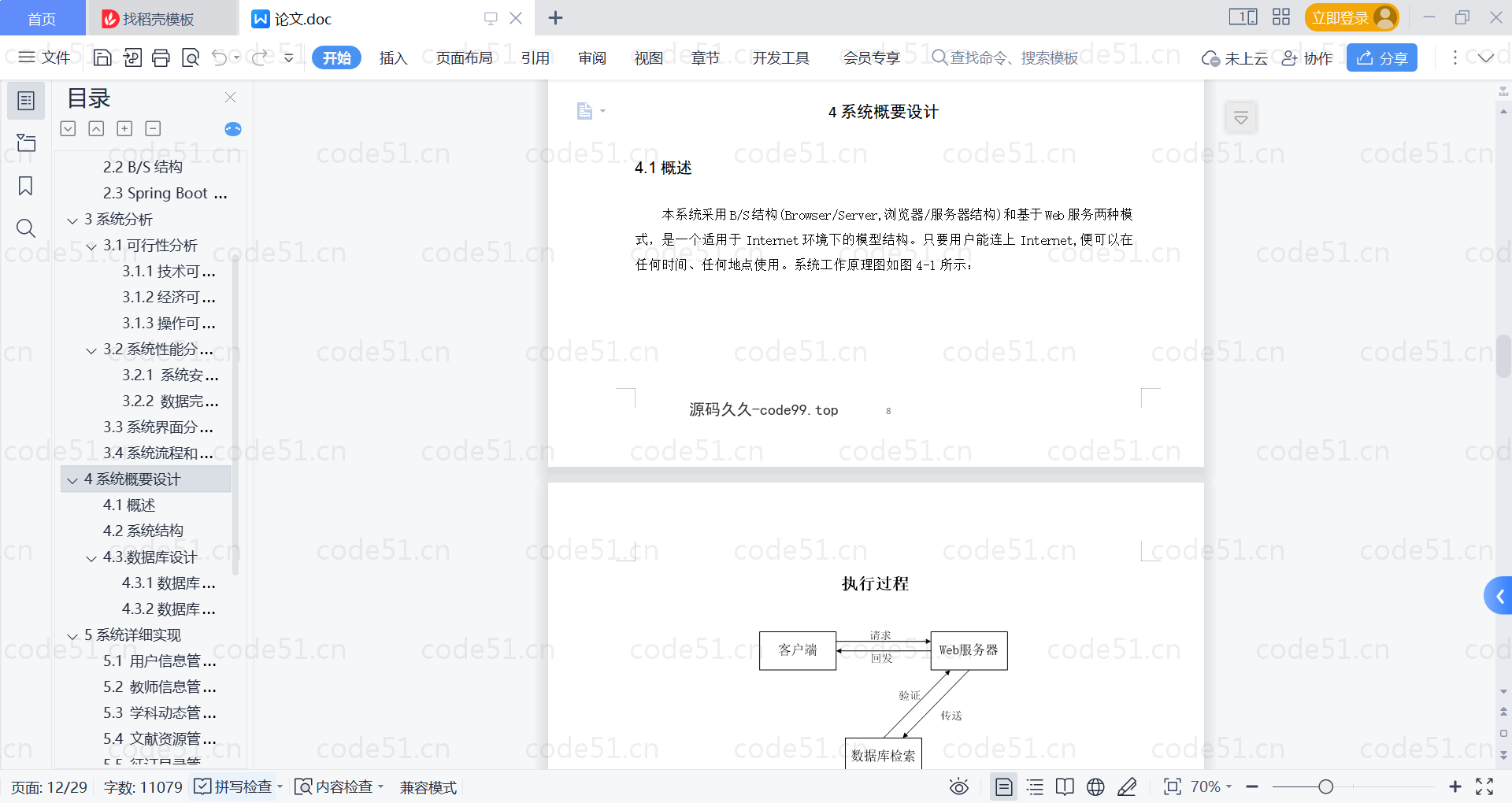Click the Print Preview icon
The width and height of the screenshot is (1512, 803).
click(x=191, y=57)
